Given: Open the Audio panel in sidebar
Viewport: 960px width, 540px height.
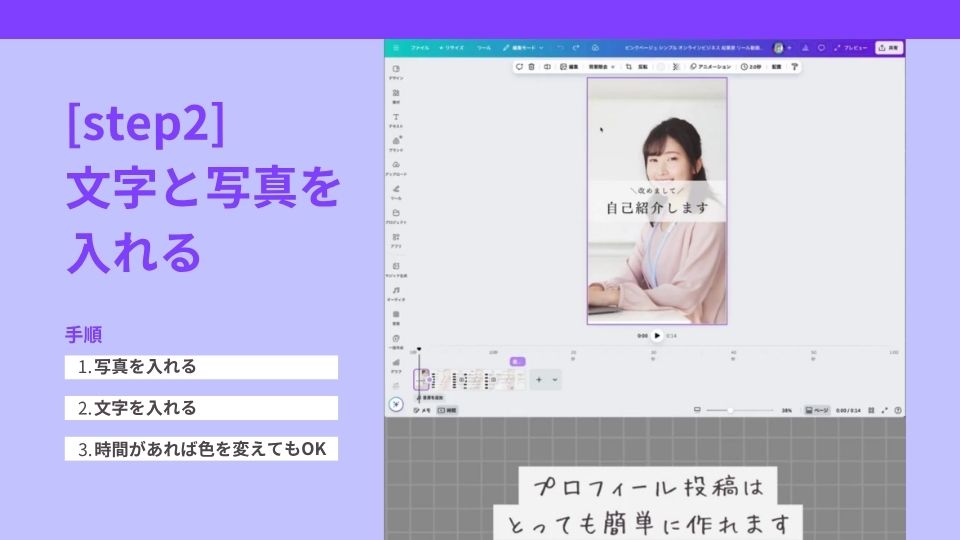Looking at the screenshot, I should (x=397, y=292).
